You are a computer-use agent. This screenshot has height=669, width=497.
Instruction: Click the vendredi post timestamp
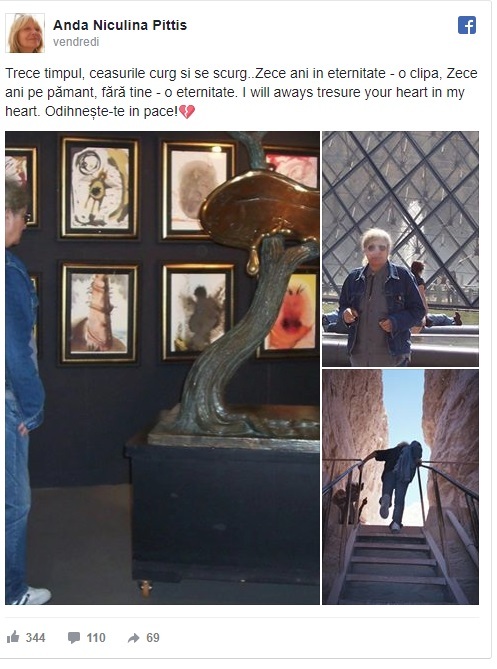point(76,42)
